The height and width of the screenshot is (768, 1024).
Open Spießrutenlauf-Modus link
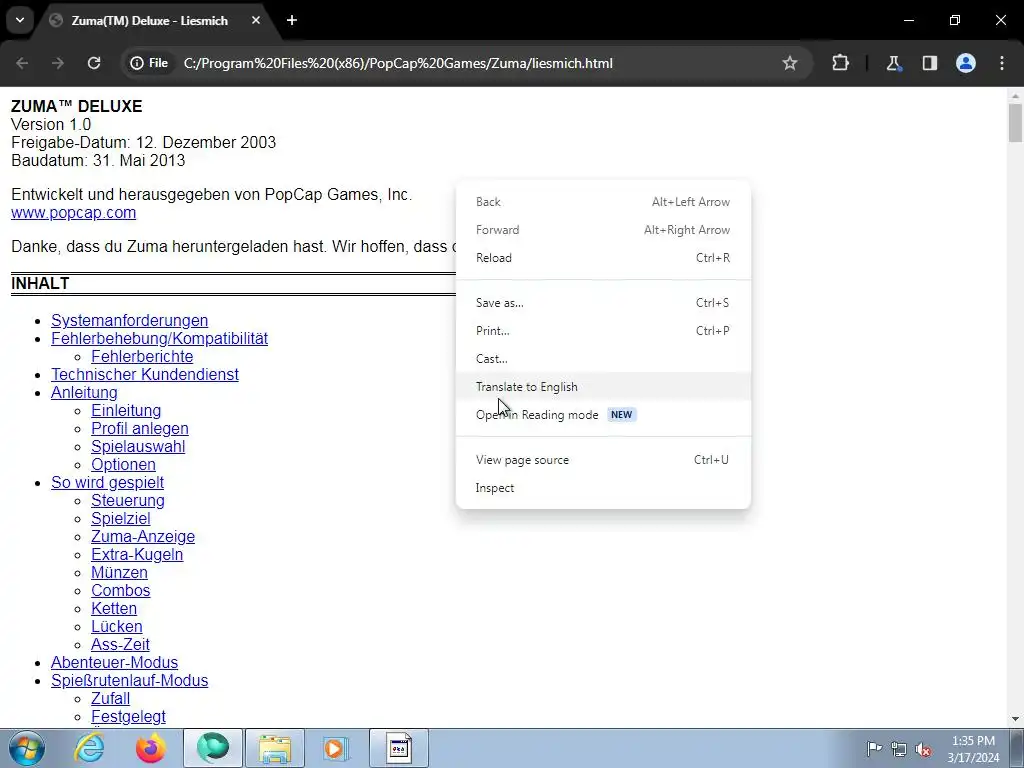(x=129, y=680)
